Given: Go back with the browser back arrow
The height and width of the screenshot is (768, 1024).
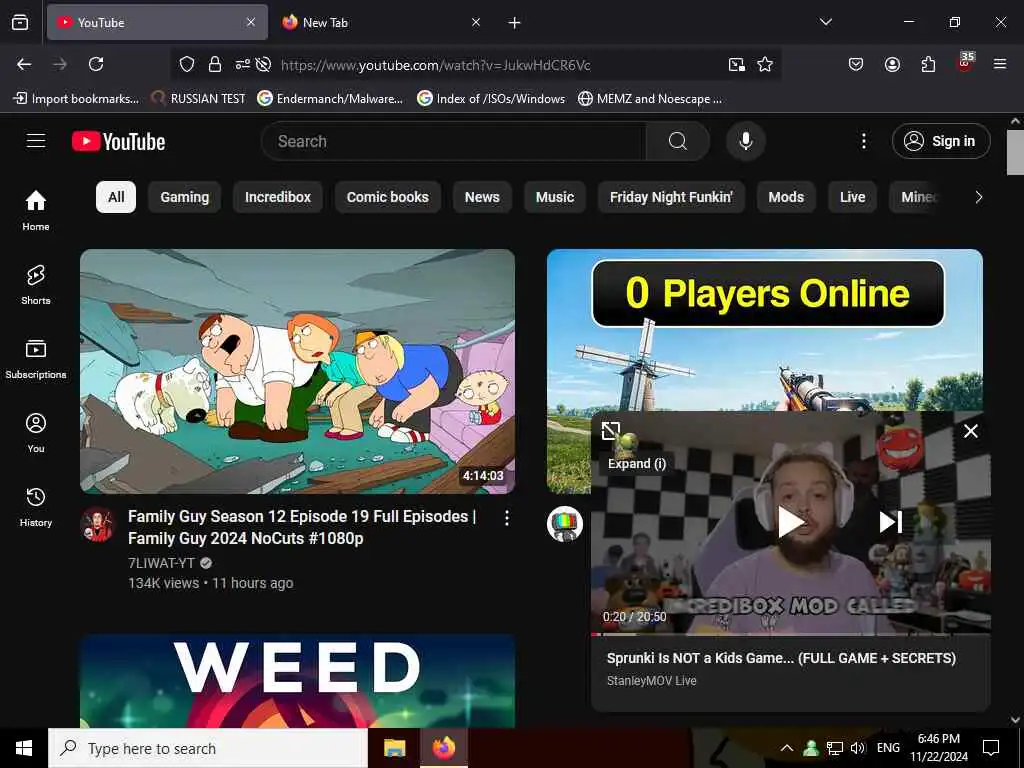Looking at the screenshot, I should pyautogui.click(x=24, y=64).
